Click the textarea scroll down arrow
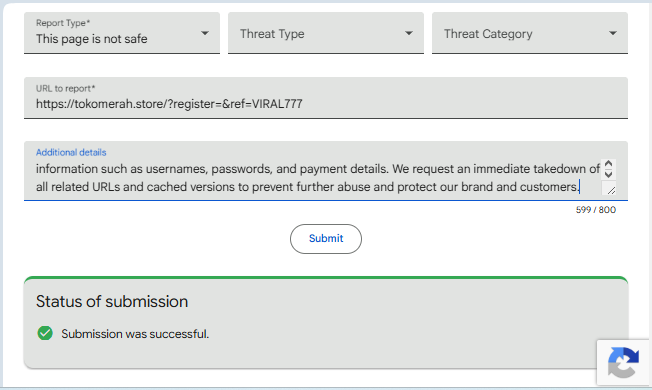Image resolution: width=652 pixels, height=390 pixels. [608, 174]
